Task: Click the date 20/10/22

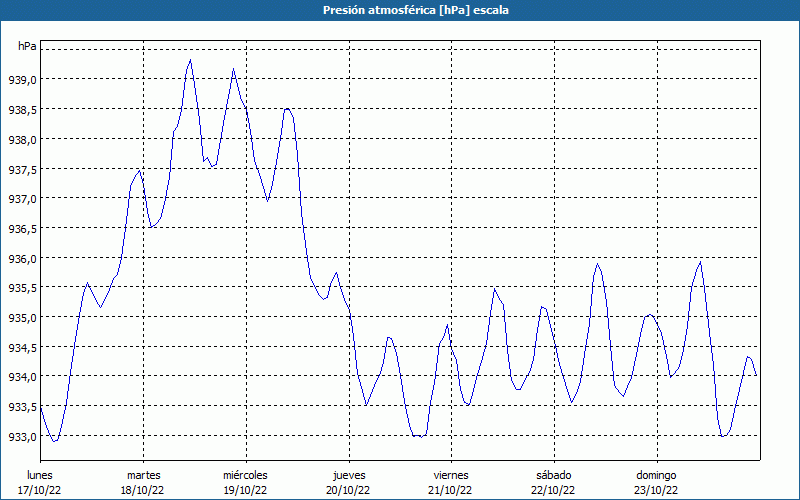Action: (x=348, y=490)
